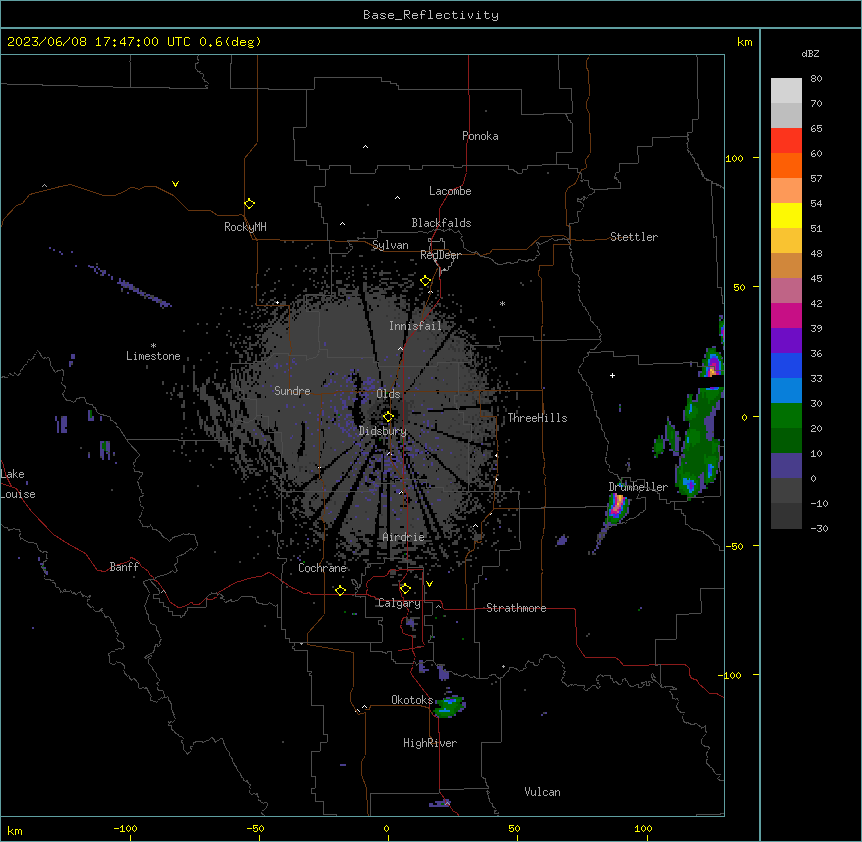Select the red swatch in dBZ legend
The width and height of the screenshot is (862, 842).
[786, 140]
